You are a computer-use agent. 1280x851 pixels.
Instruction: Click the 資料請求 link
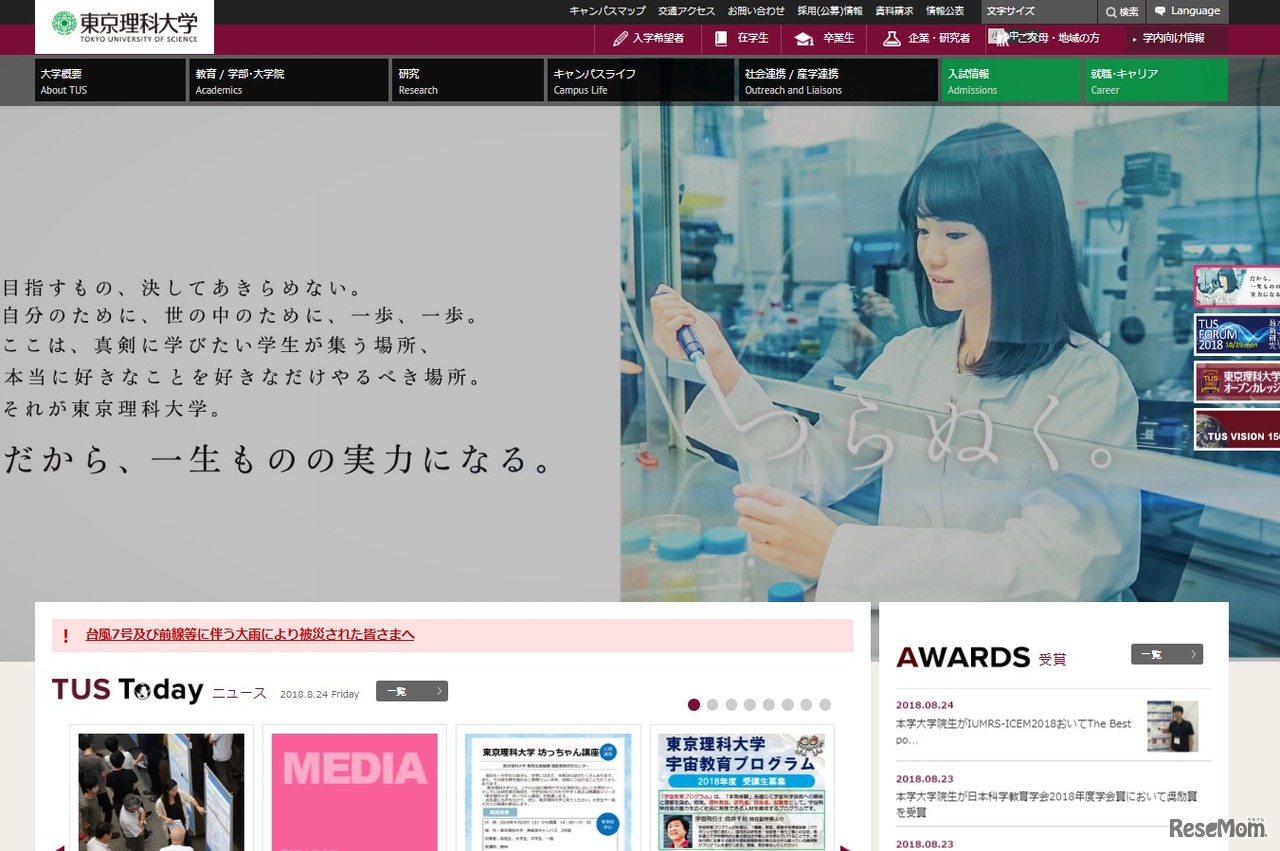[x=894, y=11]
